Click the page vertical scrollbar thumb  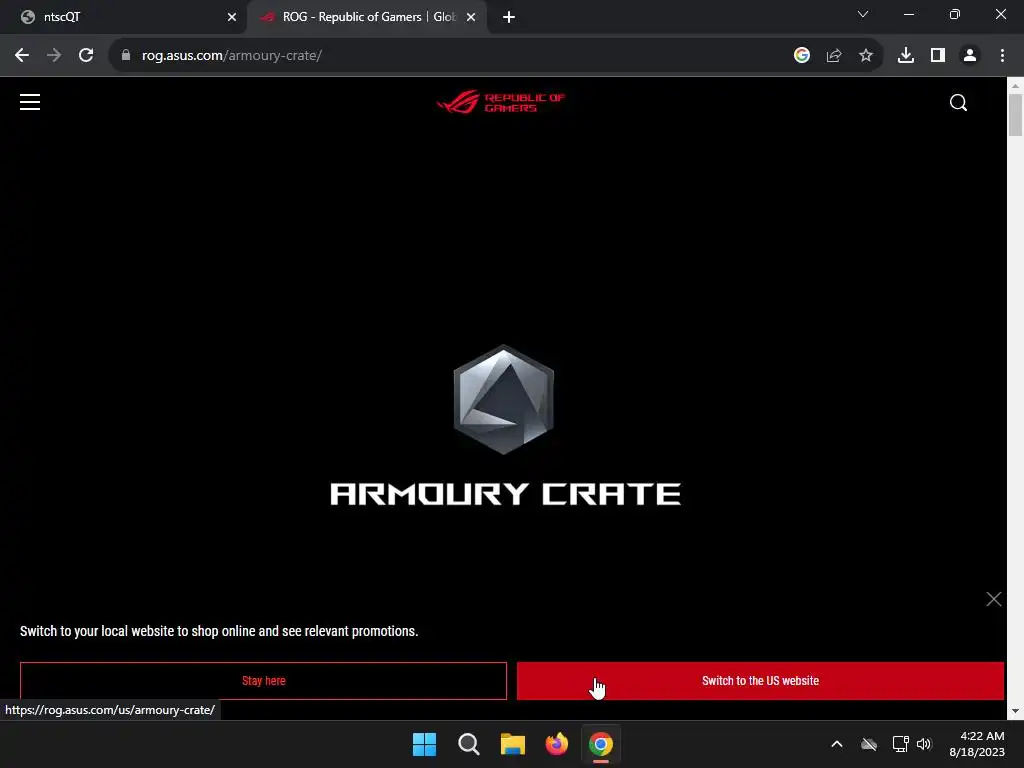coord(1015,115)
